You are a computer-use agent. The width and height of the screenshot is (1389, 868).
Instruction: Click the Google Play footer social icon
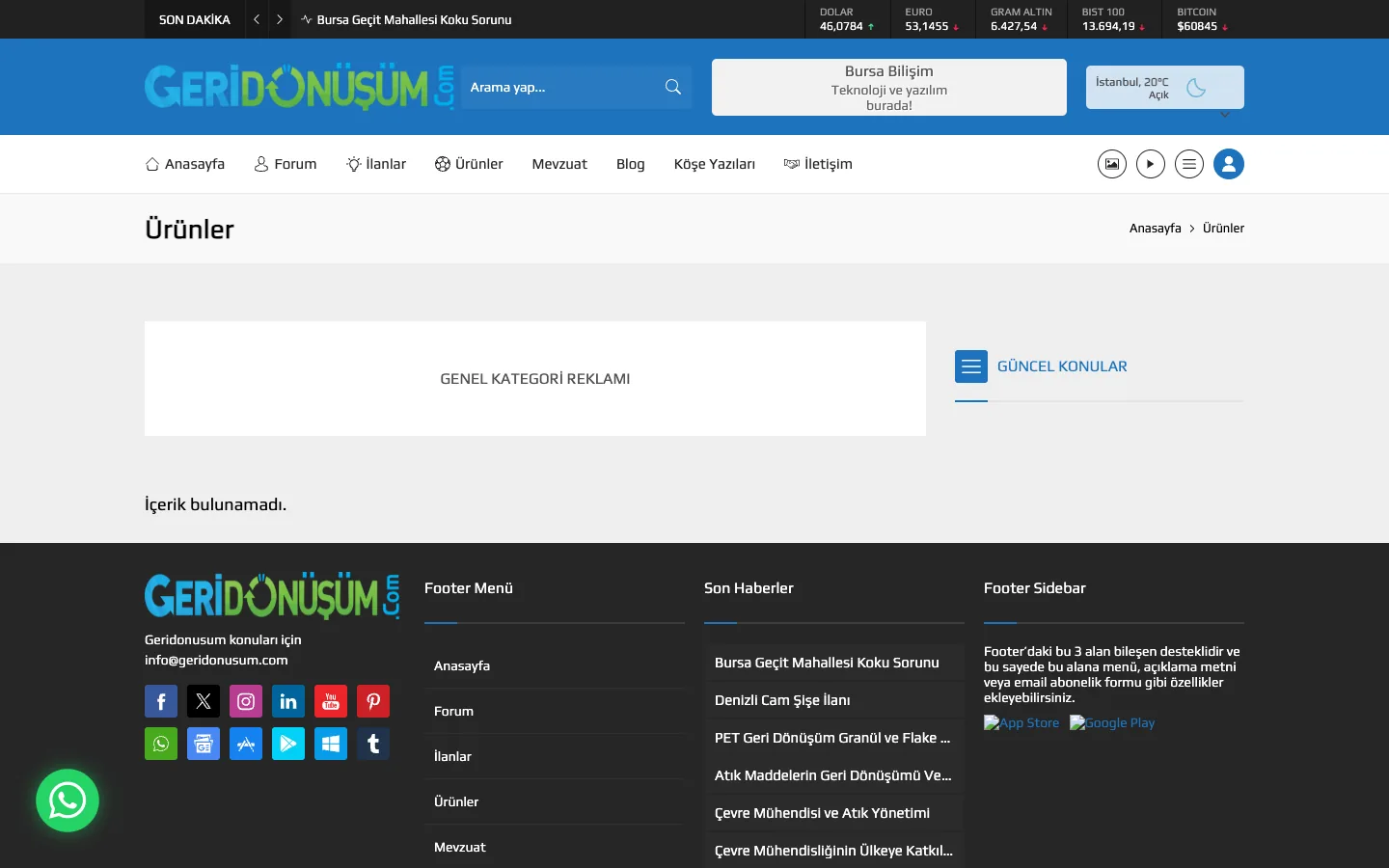click(288, 744)
